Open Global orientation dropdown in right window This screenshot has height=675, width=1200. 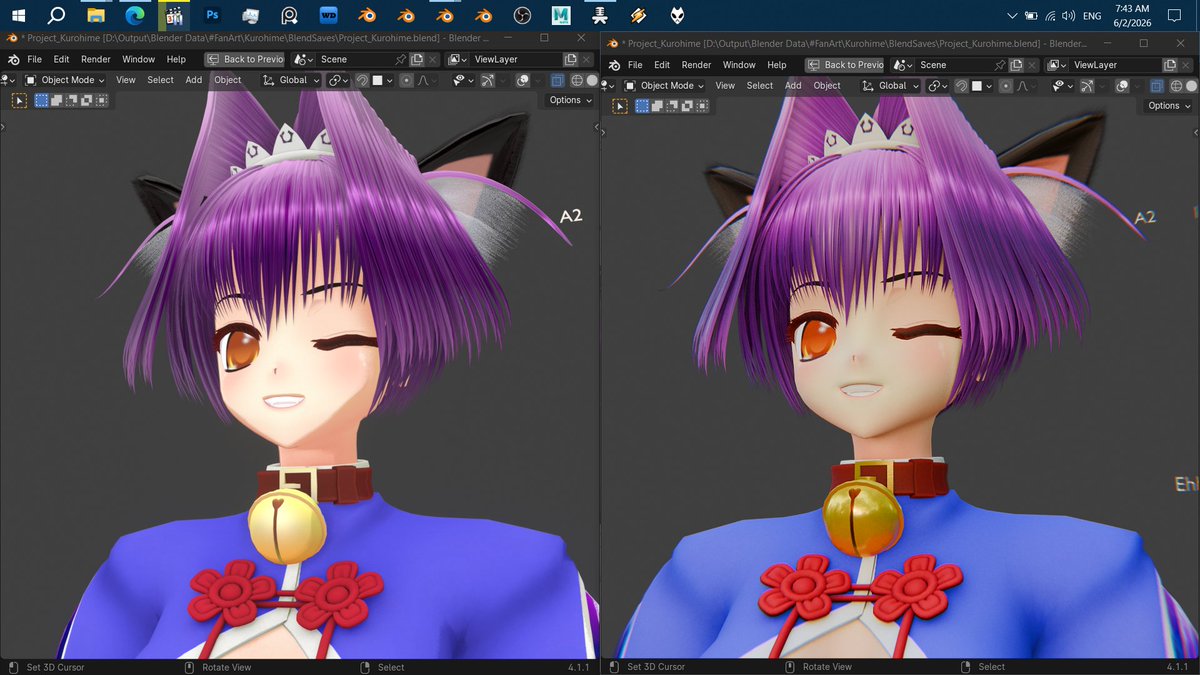click(890, 86)
